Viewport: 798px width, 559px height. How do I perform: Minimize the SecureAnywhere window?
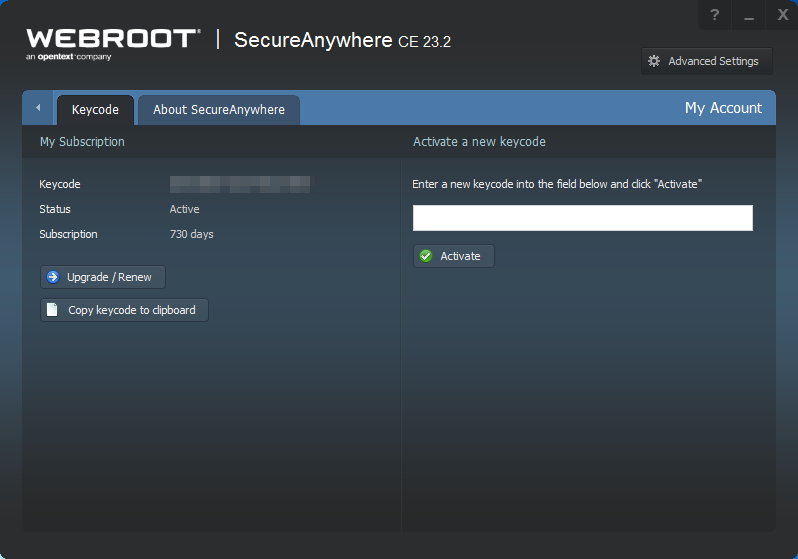[748, 15]
